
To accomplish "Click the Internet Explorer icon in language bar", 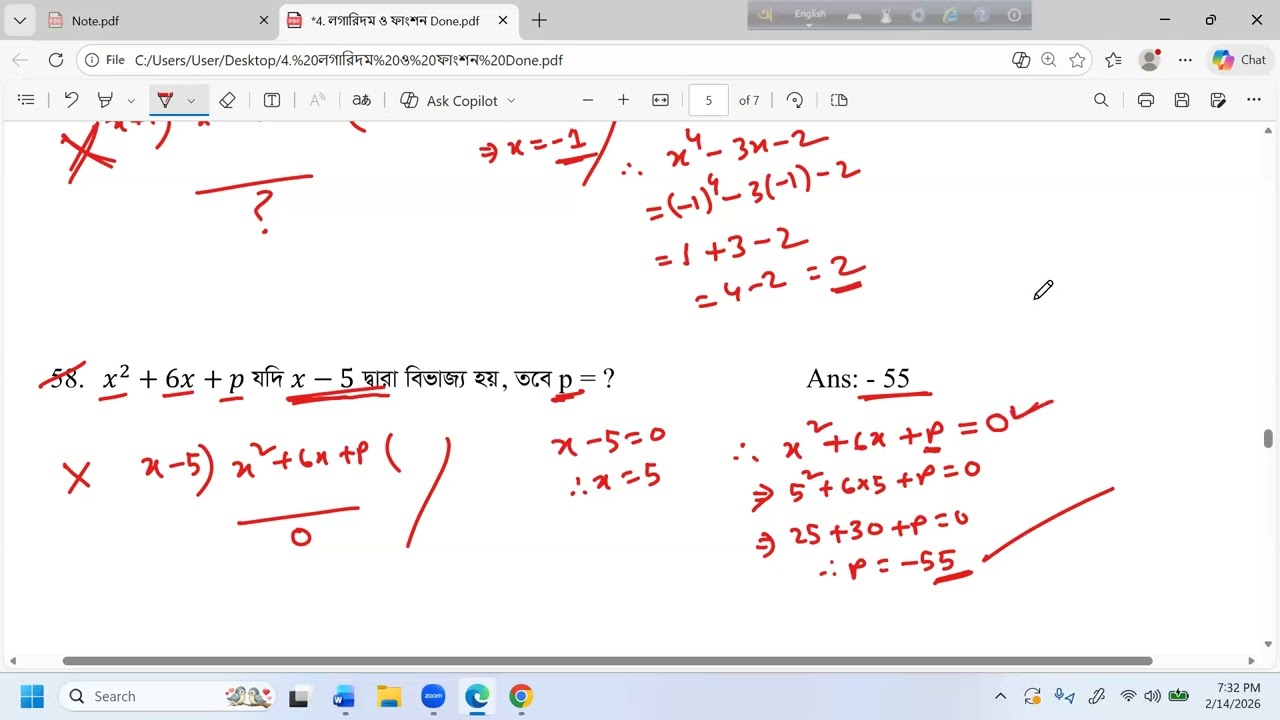I will pyautogui.click(x=951, y=15).
